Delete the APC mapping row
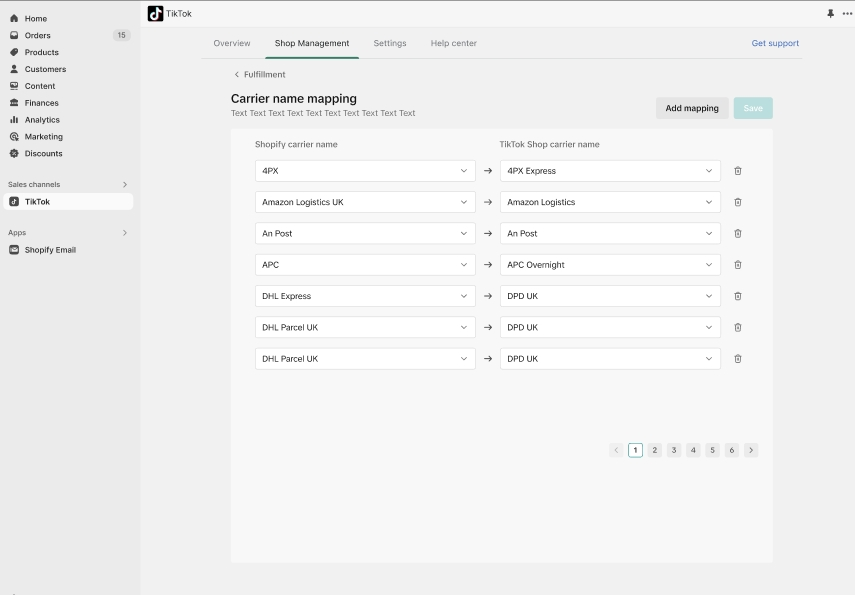This screenshot has height=595, width=855. point(738,265)
